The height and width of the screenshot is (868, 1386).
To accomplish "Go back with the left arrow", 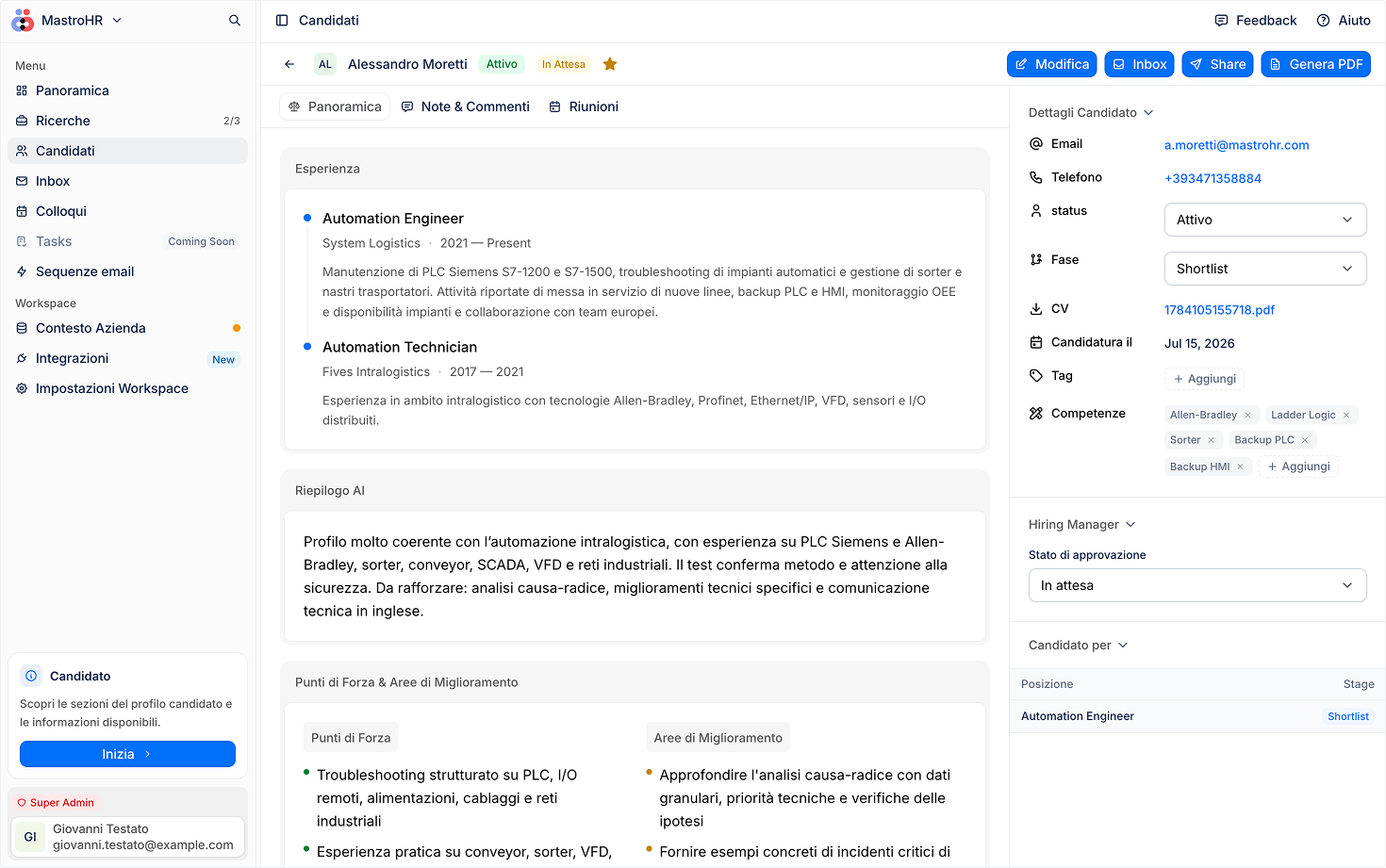I will (289, 64).
